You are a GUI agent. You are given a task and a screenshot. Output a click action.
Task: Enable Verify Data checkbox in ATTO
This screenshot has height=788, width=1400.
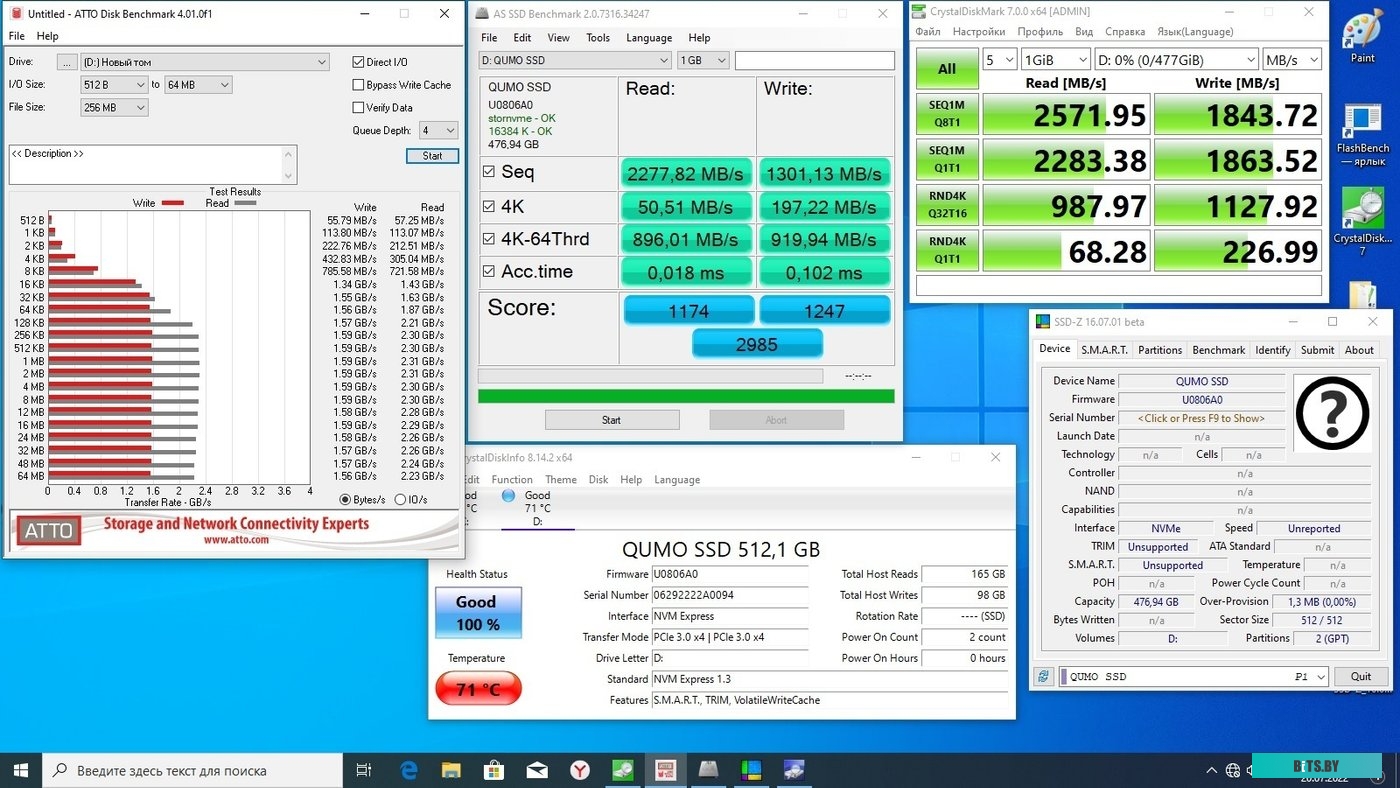tap(358, 108)
